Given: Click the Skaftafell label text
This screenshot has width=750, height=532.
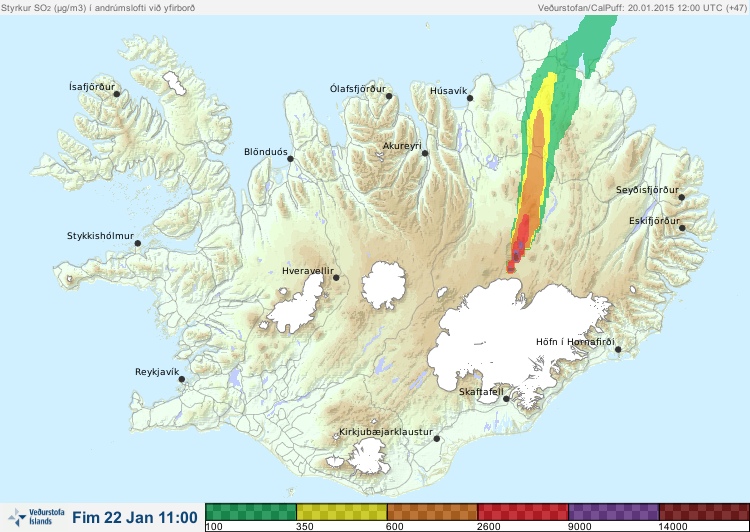Looking at the screenshot, I should 481,392.
